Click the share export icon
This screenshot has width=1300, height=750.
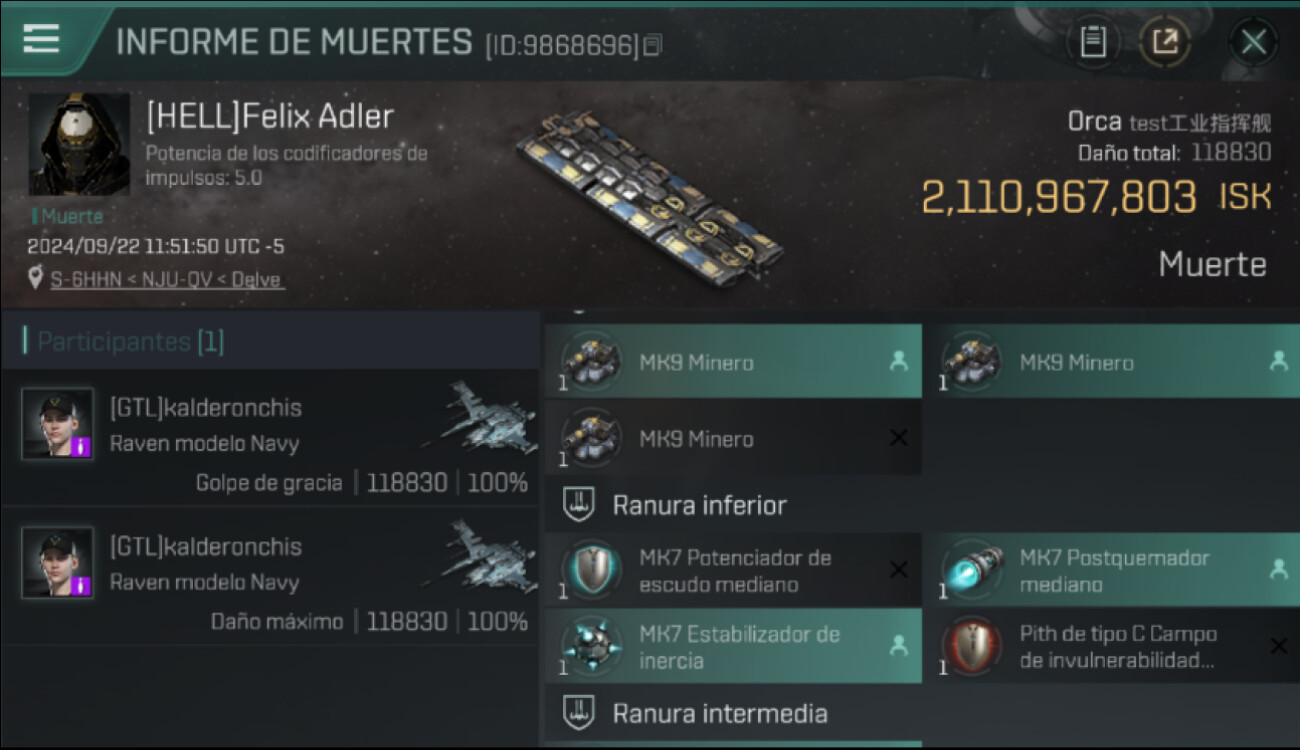(1165, 42)
